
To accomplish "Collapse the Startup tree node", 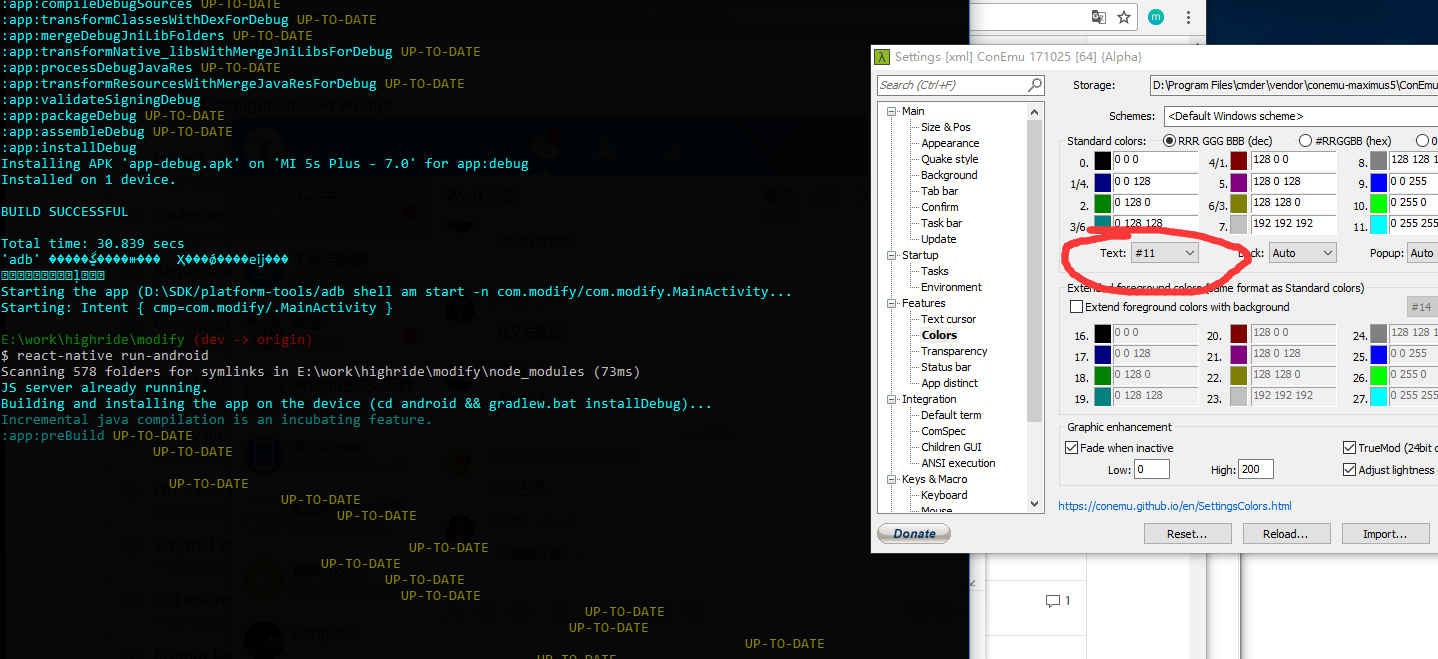I will click(x=891, y=255).
